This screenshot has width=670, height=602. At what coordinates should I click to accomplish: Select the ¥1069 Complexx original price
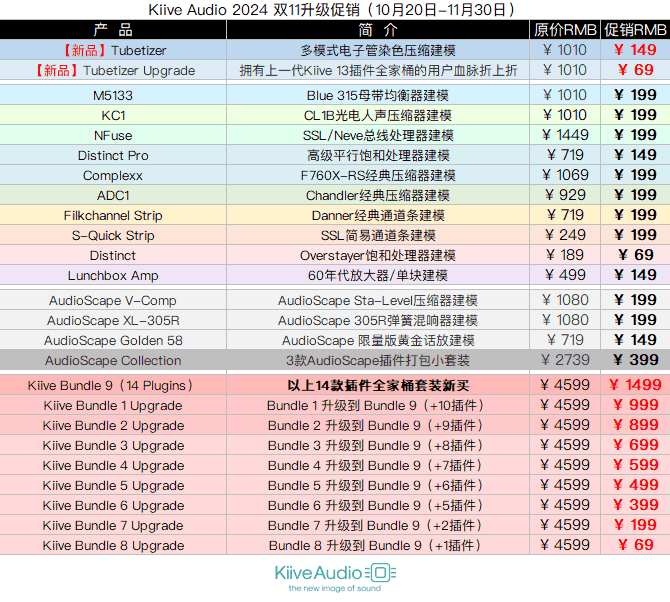(565, 175)
